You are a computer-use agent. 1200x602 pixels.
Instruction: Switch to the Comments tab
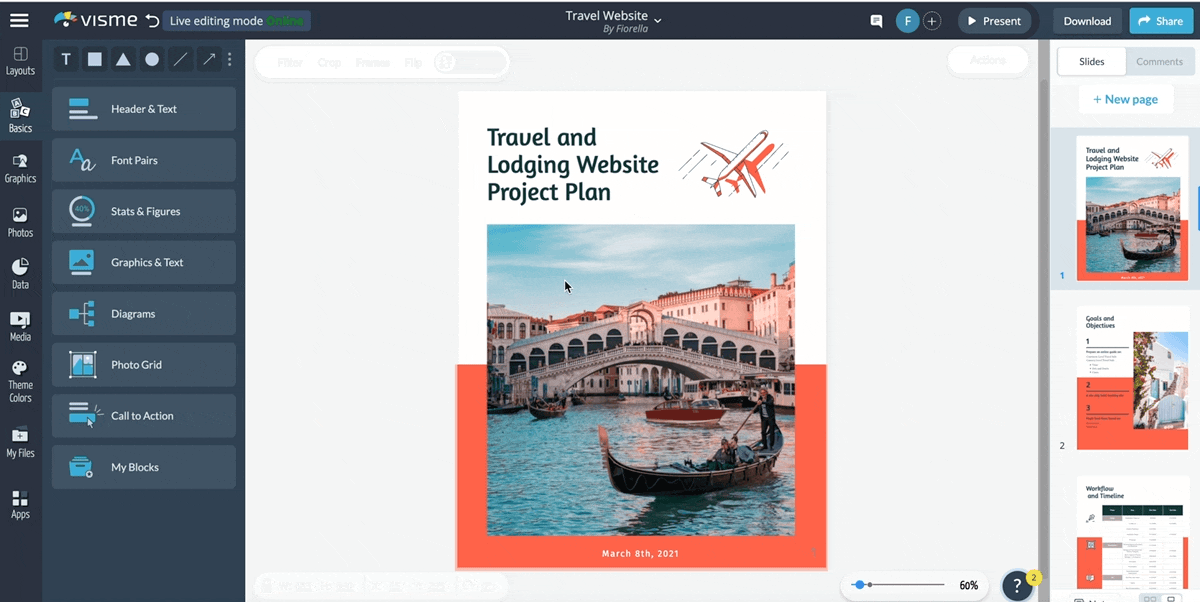click(x=1159, y=61)
